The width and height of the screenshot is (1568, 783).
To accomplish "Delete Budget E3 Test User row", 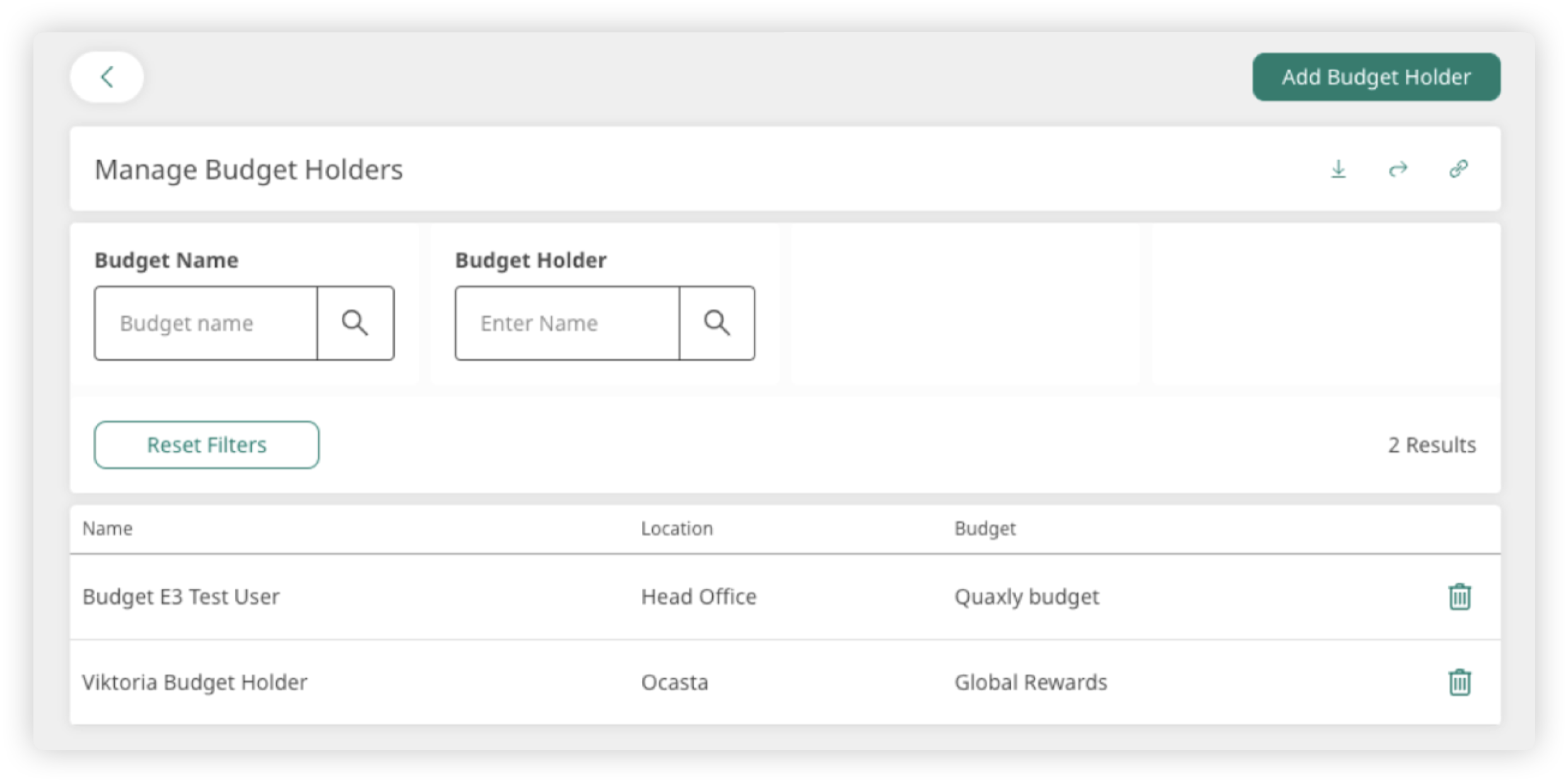I will point(1460,596).
